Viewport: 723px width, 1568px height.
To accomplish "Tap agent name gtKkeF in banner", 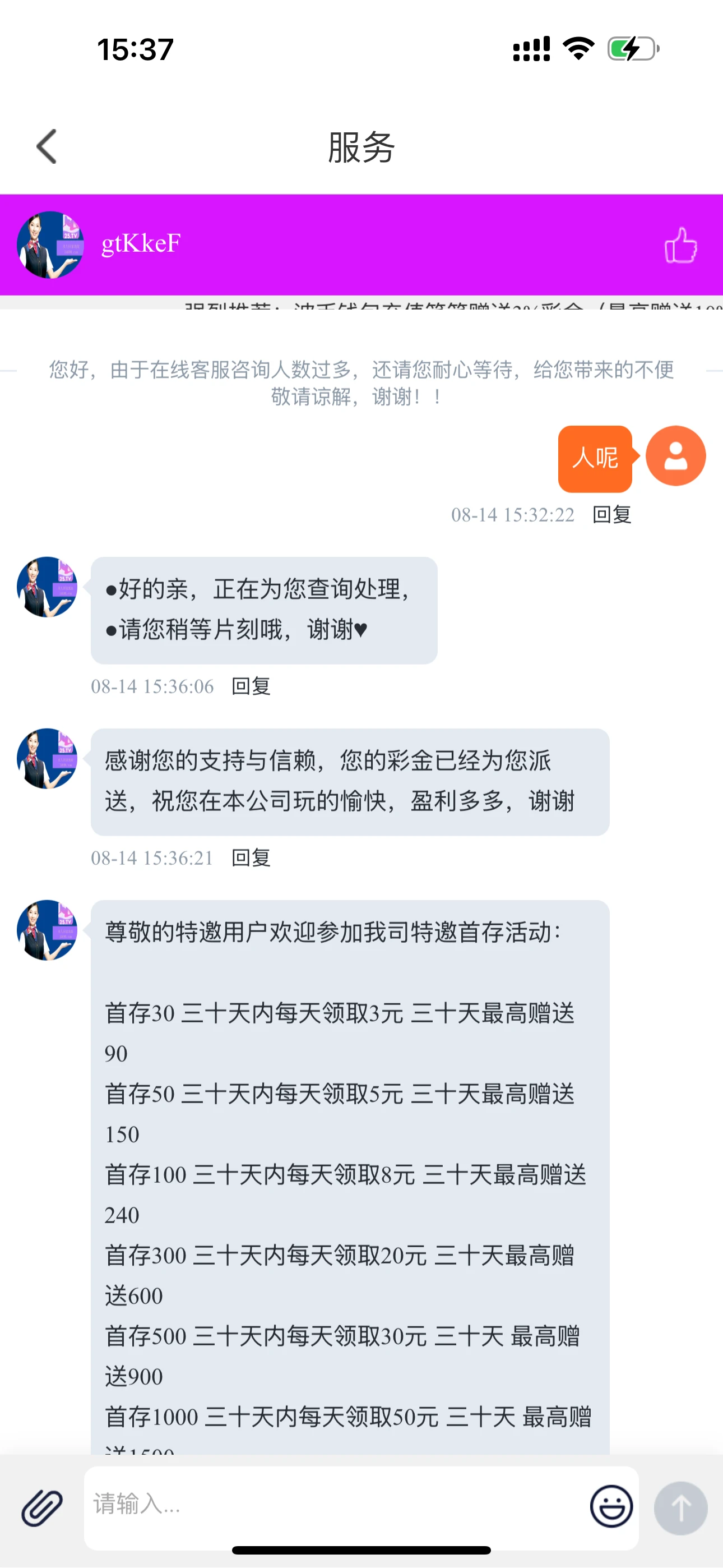I will point(141,243).
